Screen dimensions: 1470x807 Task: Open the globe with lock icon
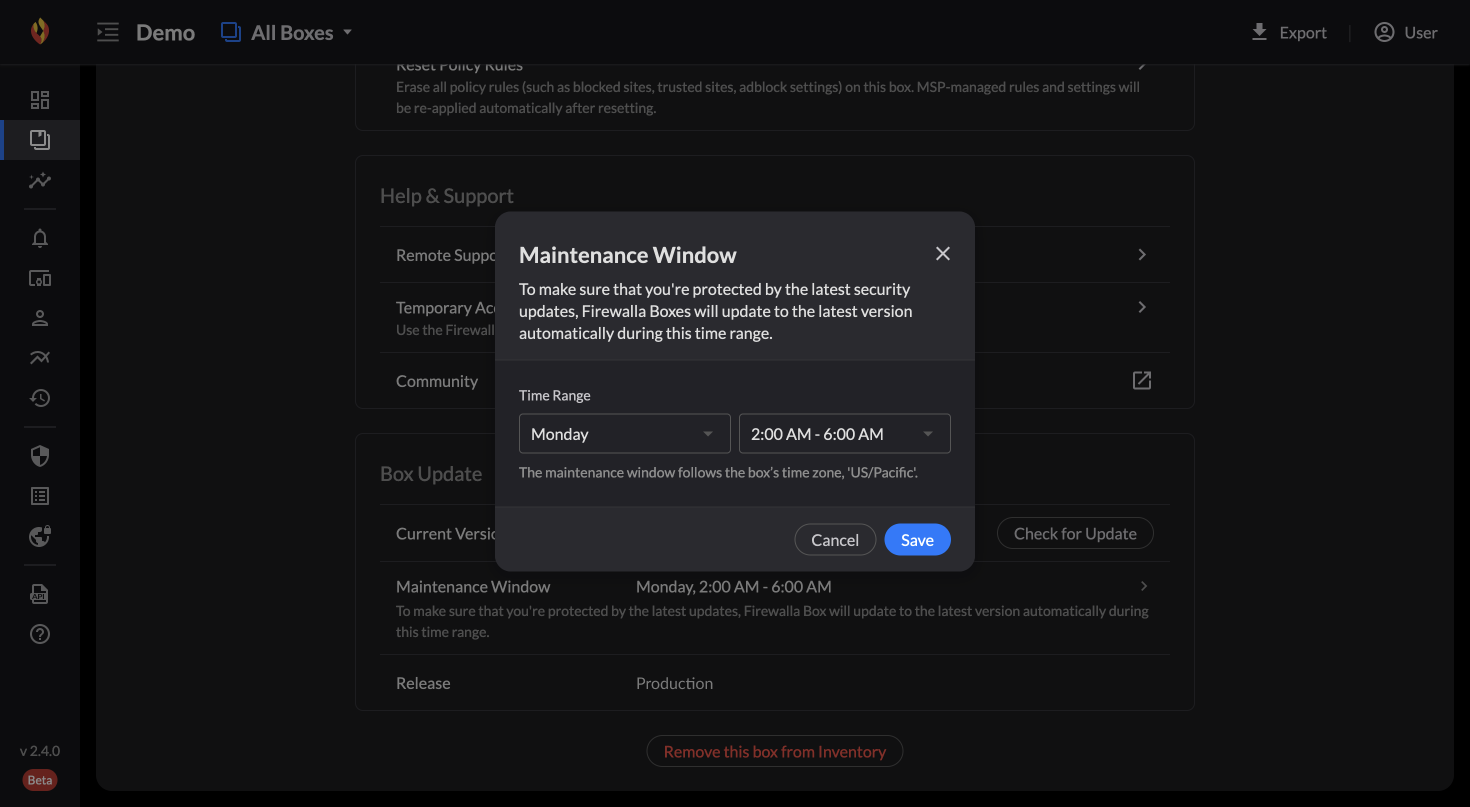40,536
